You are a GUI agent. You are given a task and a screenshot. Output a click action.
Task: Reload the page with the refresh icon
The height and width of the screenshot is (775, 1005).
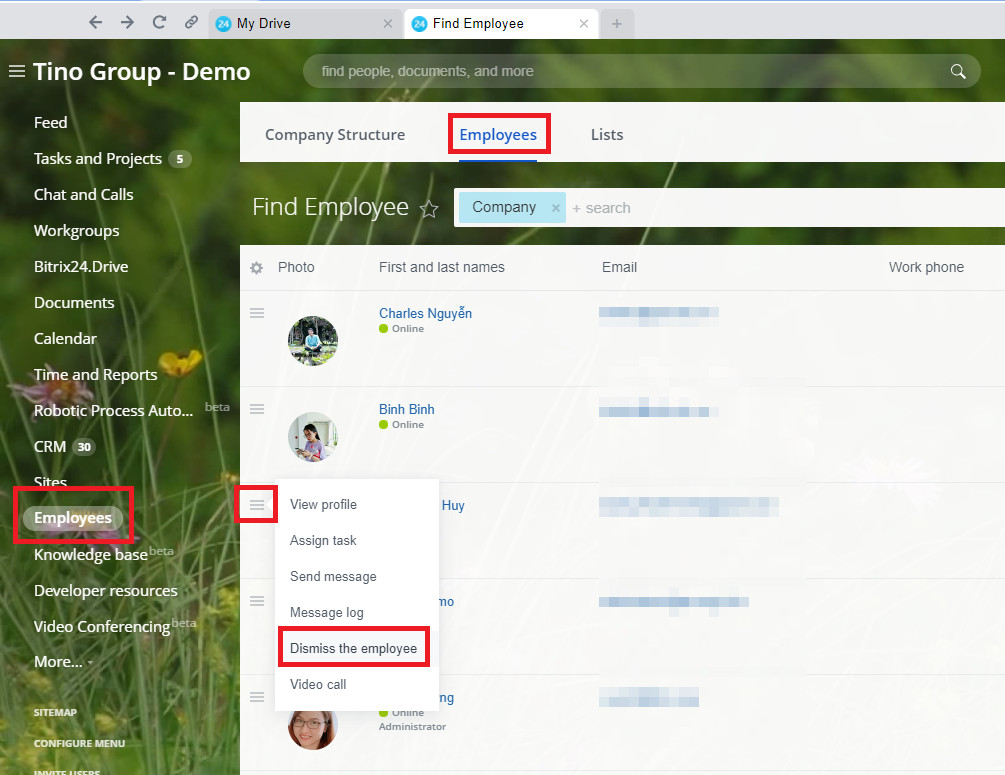click(x=159, y=22)
